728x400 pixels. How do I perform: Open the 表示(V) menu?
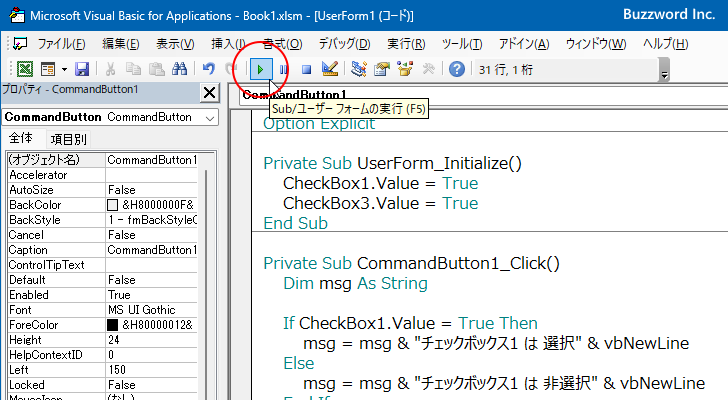[x=175, y=44]
